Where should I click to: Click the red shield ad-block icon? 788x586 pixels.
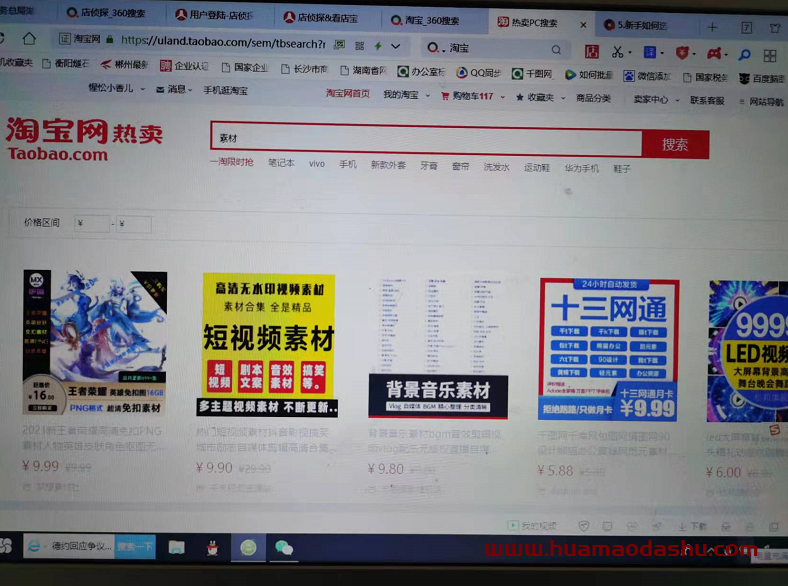682,53
